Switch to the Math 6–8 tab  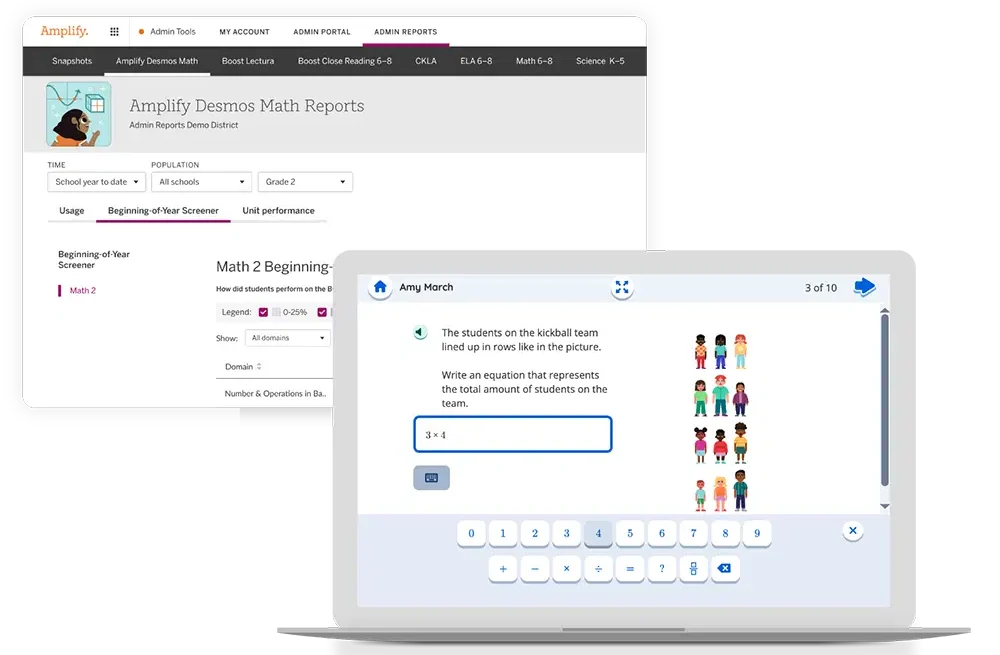534,61
